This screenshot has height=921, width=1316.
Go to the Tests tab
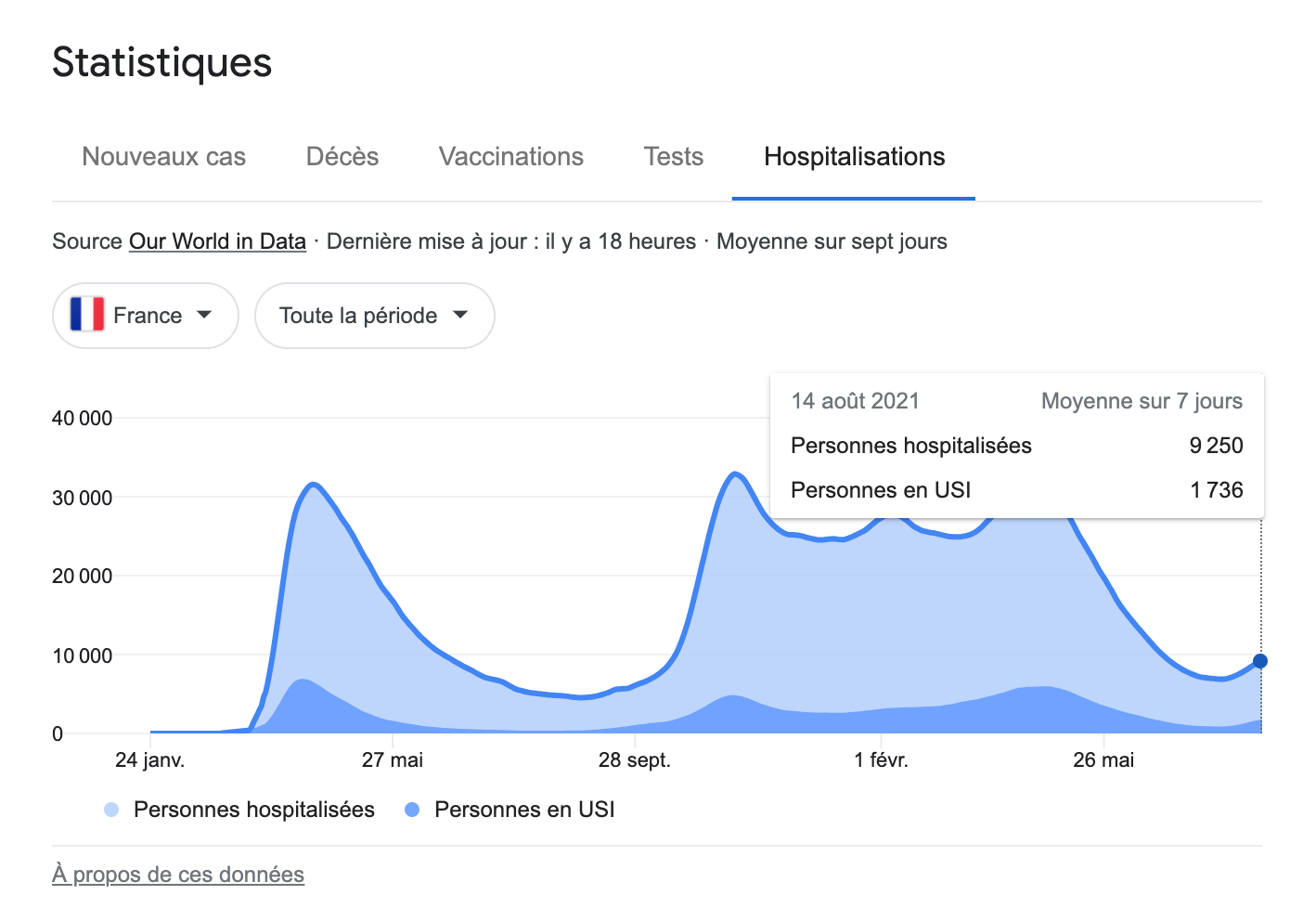[674, 157]
